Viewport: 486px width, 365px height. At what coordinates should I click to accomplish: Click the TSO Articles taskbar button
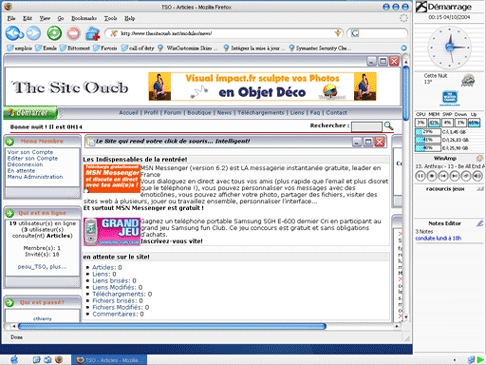[109, 360]
